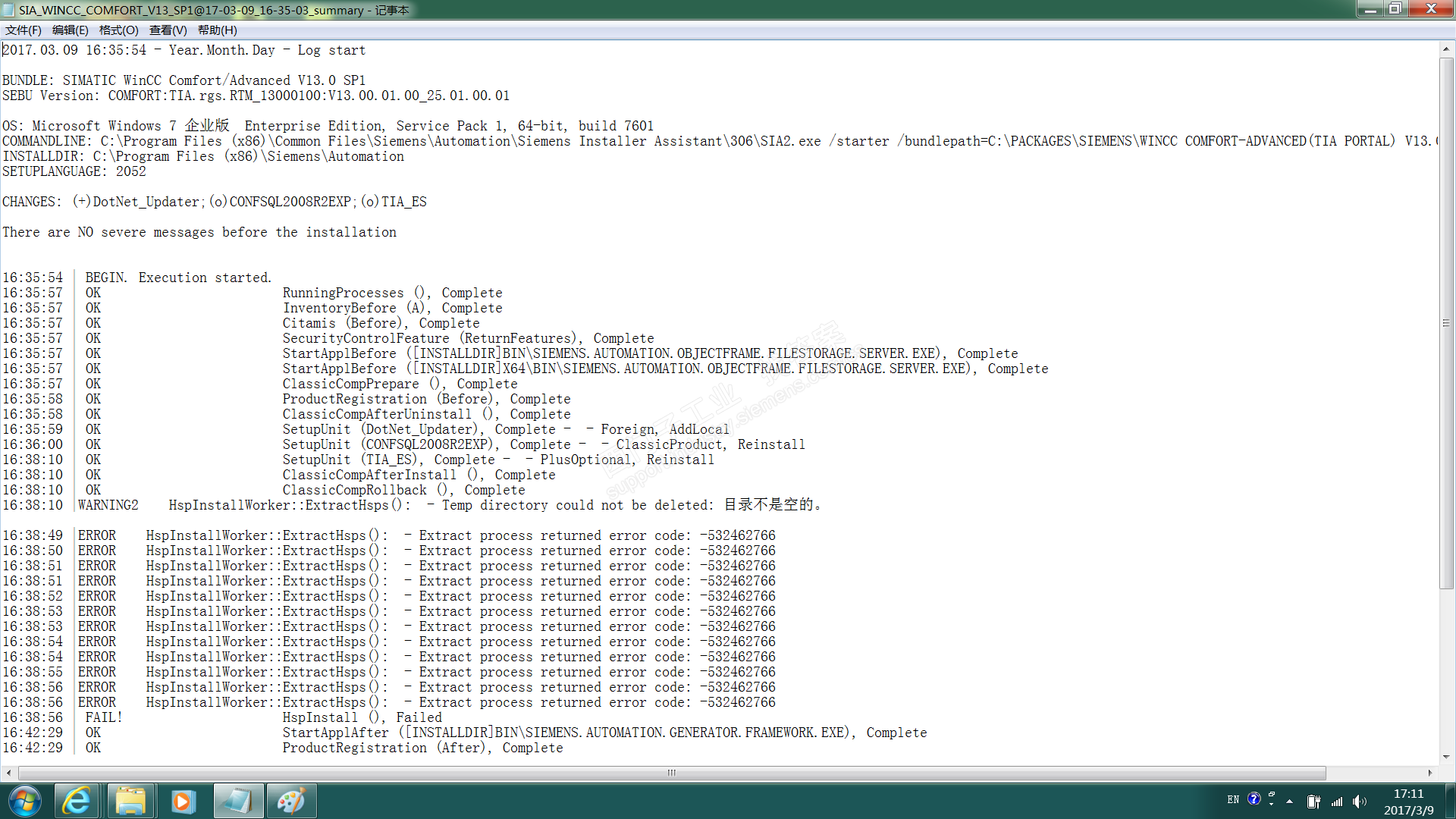This screenshot has height=819, width=1456.
Task: Click the network signal tray icon
Action: click(1337, 802)
